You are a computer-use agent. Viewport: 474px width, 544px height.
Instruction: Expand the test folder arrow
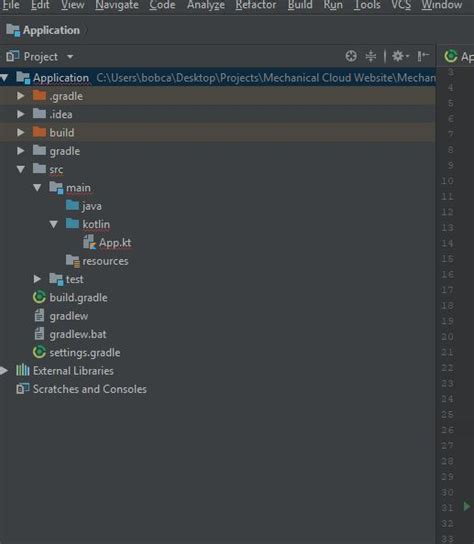37,279
